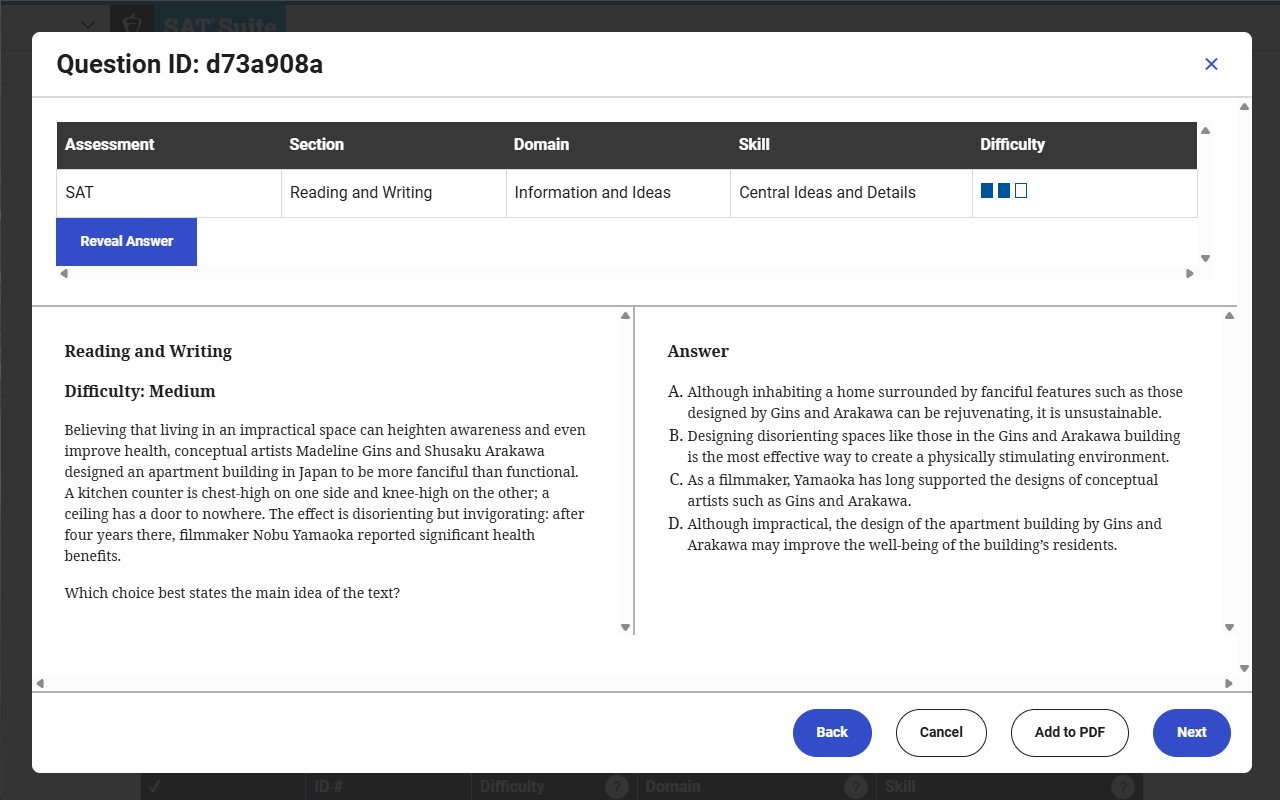Screen dimensions: 1280x800
Task: Click the Reading and Writing passage heading
Action: [148, 351]
